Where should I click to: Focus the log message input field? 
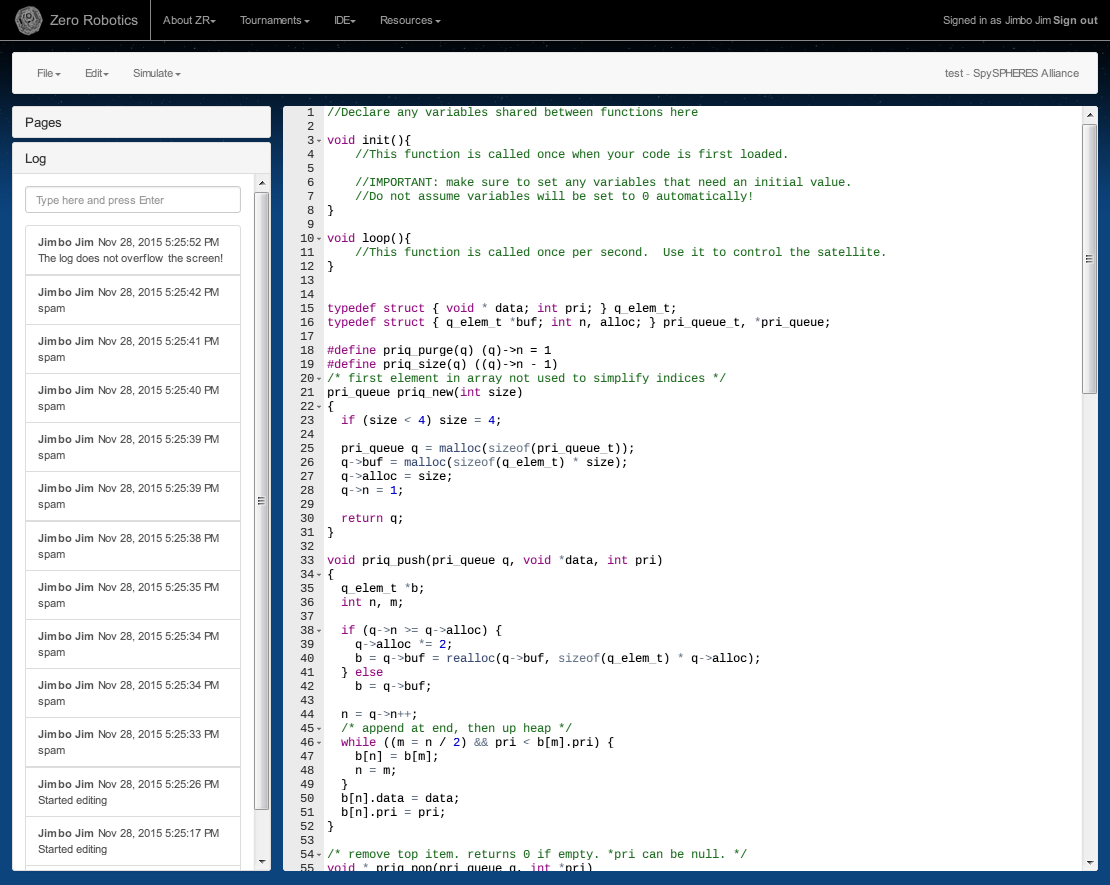(133, 200)
